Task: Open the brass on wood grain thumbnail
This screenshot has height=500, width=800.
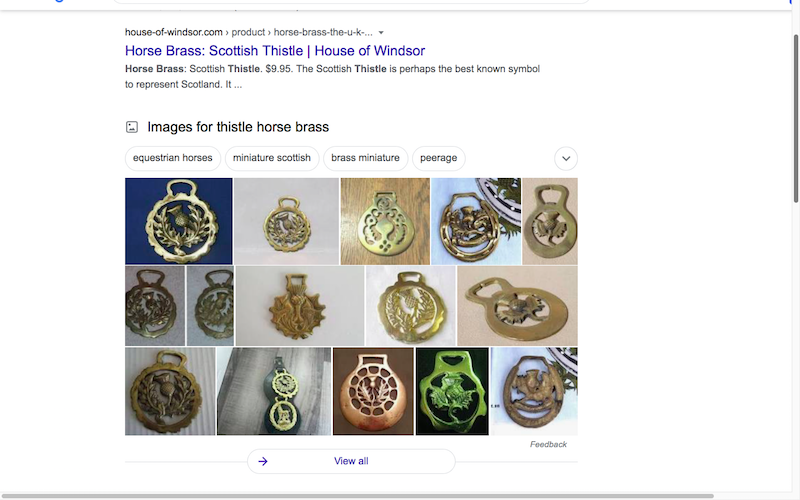Action: (x=385, y=221)
